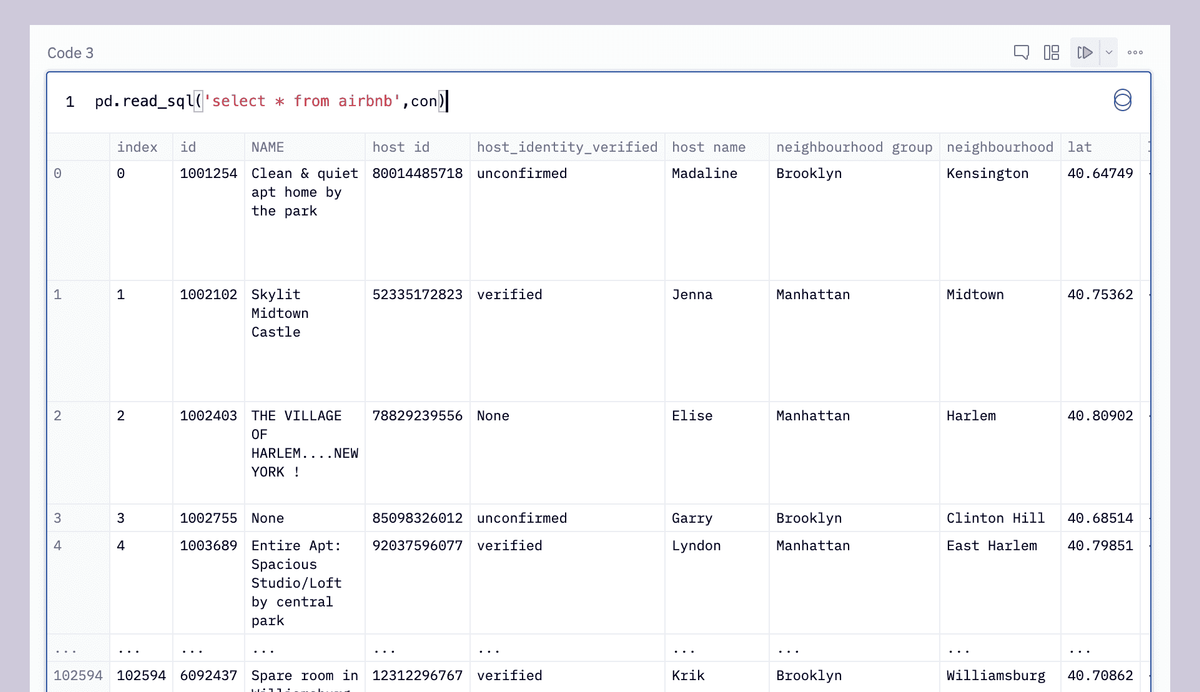Viewport: 1200px width, 692px height.
Task: Click id value 1002403
Action: (208, 415)
